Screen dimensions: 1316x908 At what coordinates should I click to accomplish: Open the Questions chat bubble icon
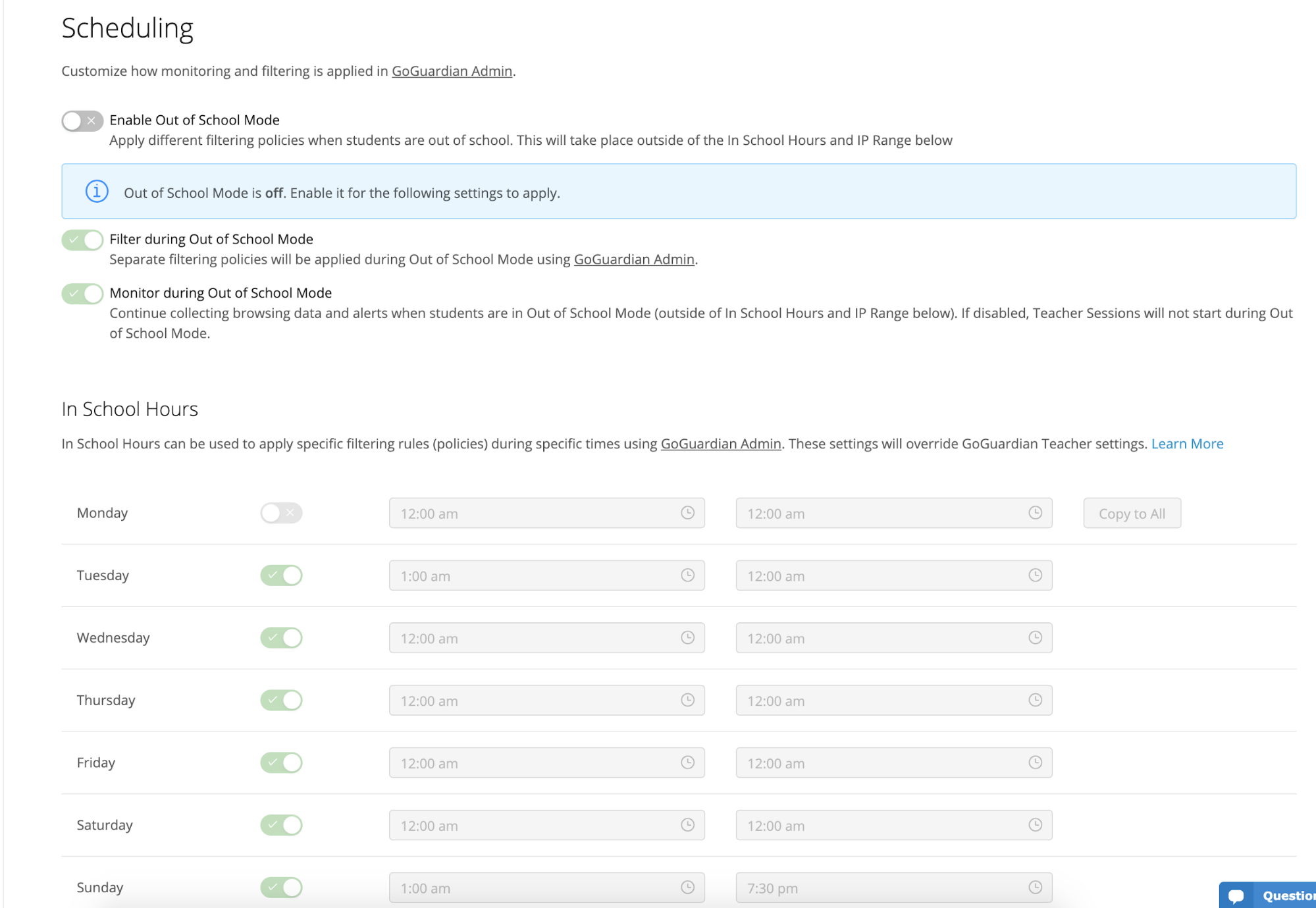[1236, 896]
